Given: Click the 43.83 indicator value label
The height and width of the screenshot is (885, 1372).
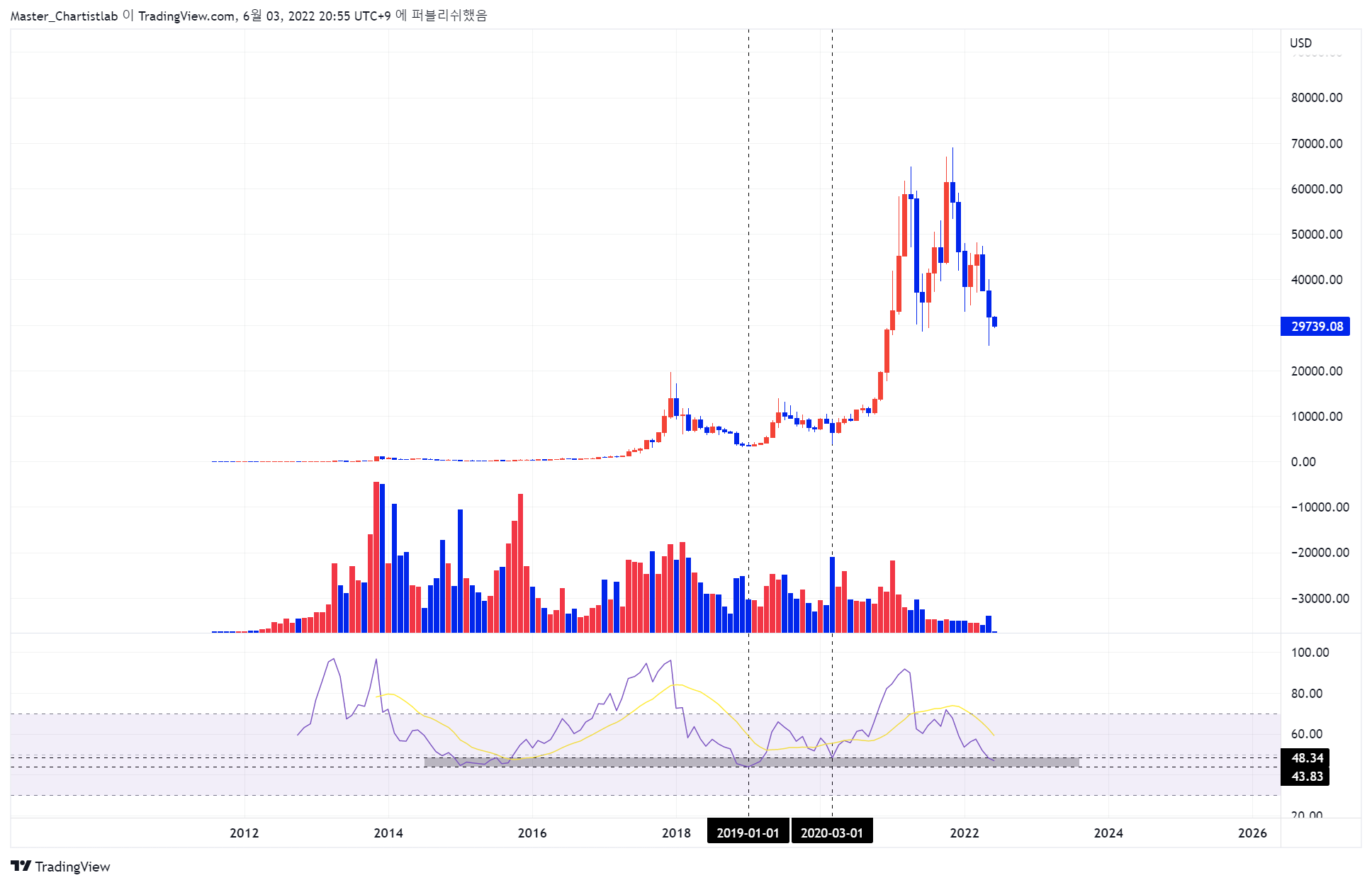Looking at the screenshot, I should (1305, 777).
